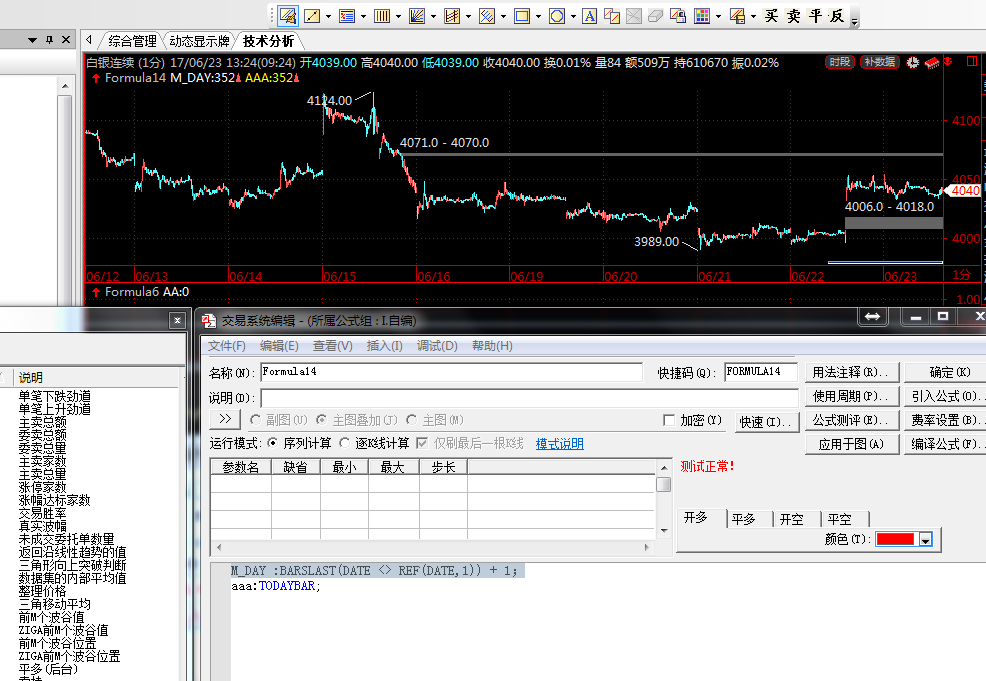
Task: Click the clock icon on chart header
Action: point(912,62)
